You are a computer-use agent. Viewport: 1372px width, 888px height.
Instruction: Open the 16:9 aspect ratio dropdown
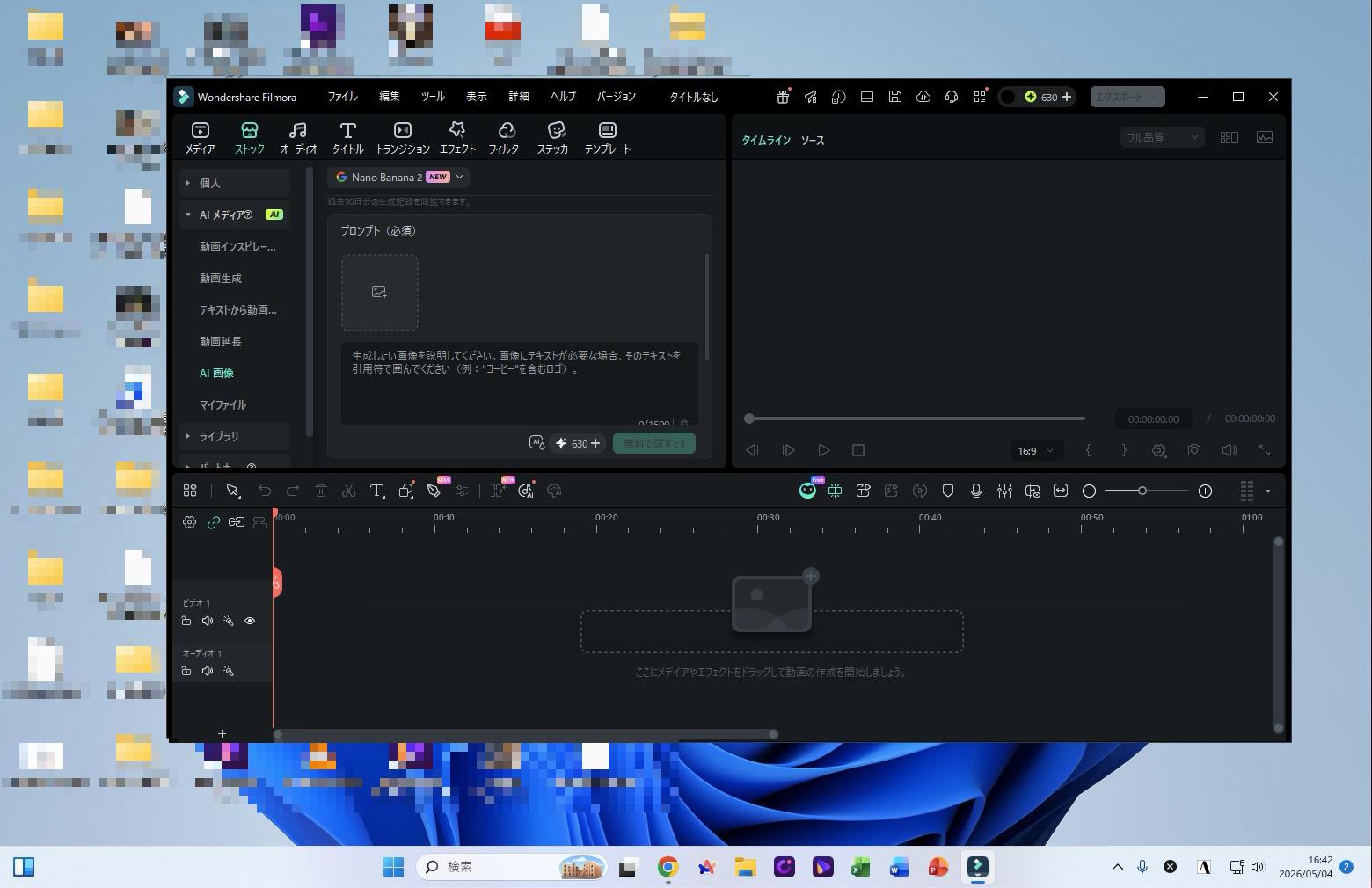pyautogui.click(x=1035, y=450)
